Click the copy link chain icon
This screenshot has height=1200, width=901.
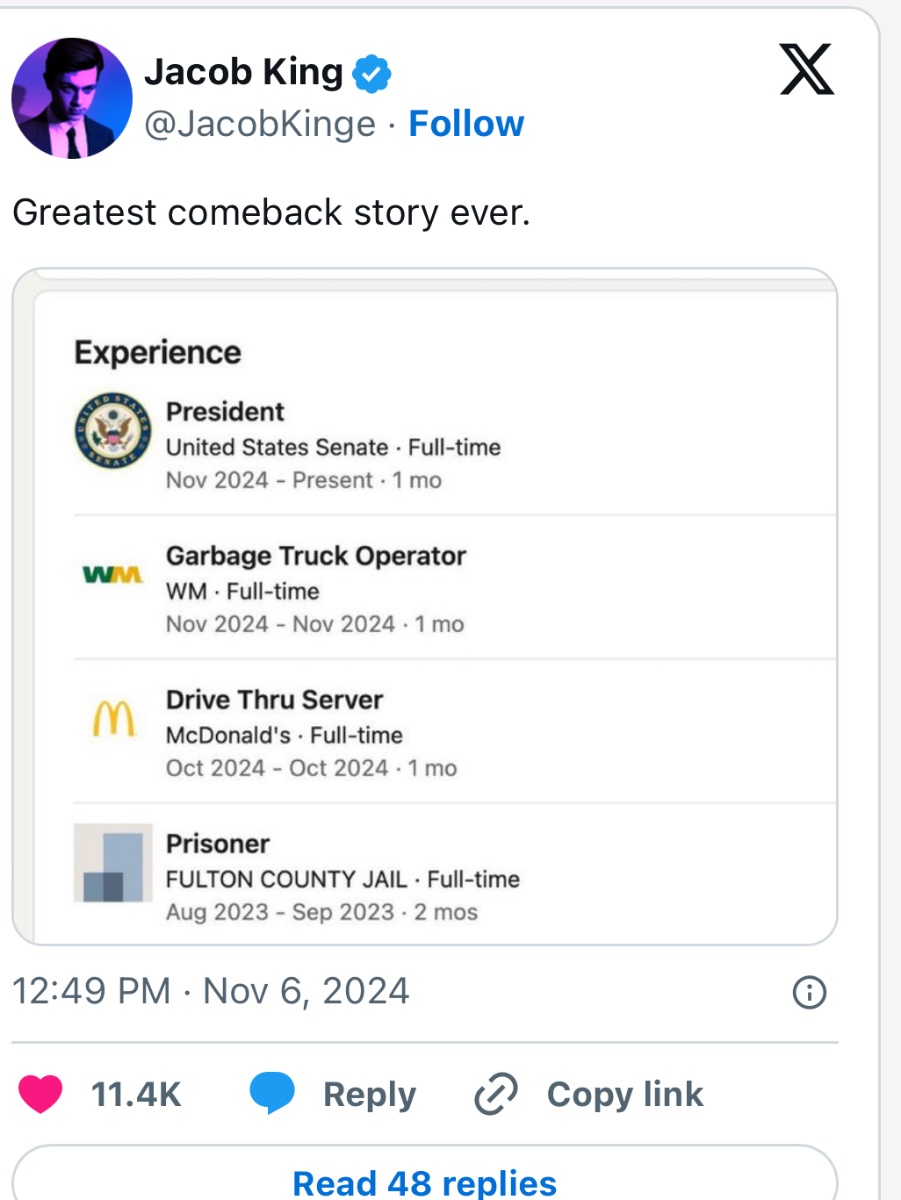[494, 1094]
